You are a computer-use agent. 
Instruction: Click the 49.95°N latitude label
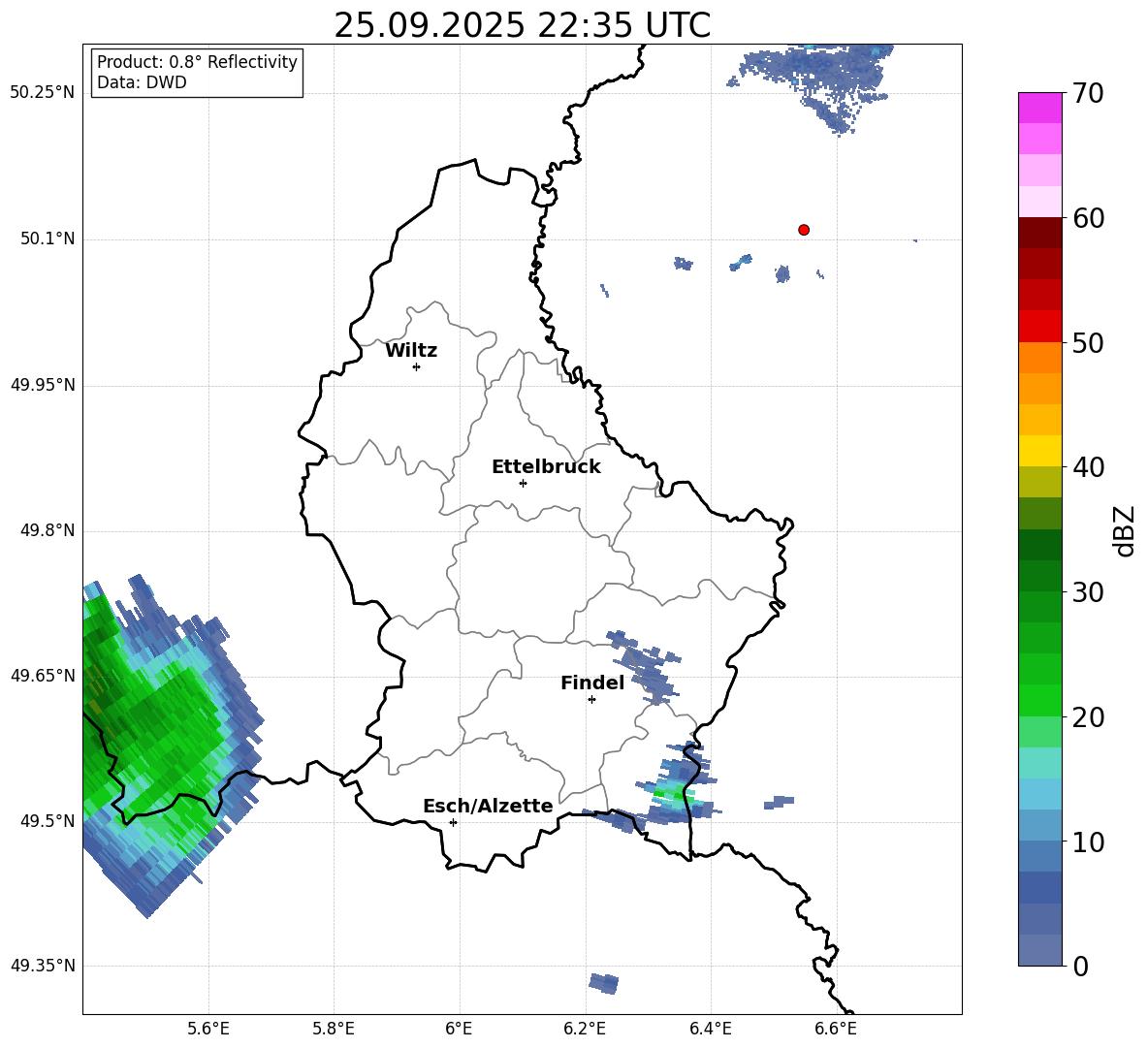(43, 385)
